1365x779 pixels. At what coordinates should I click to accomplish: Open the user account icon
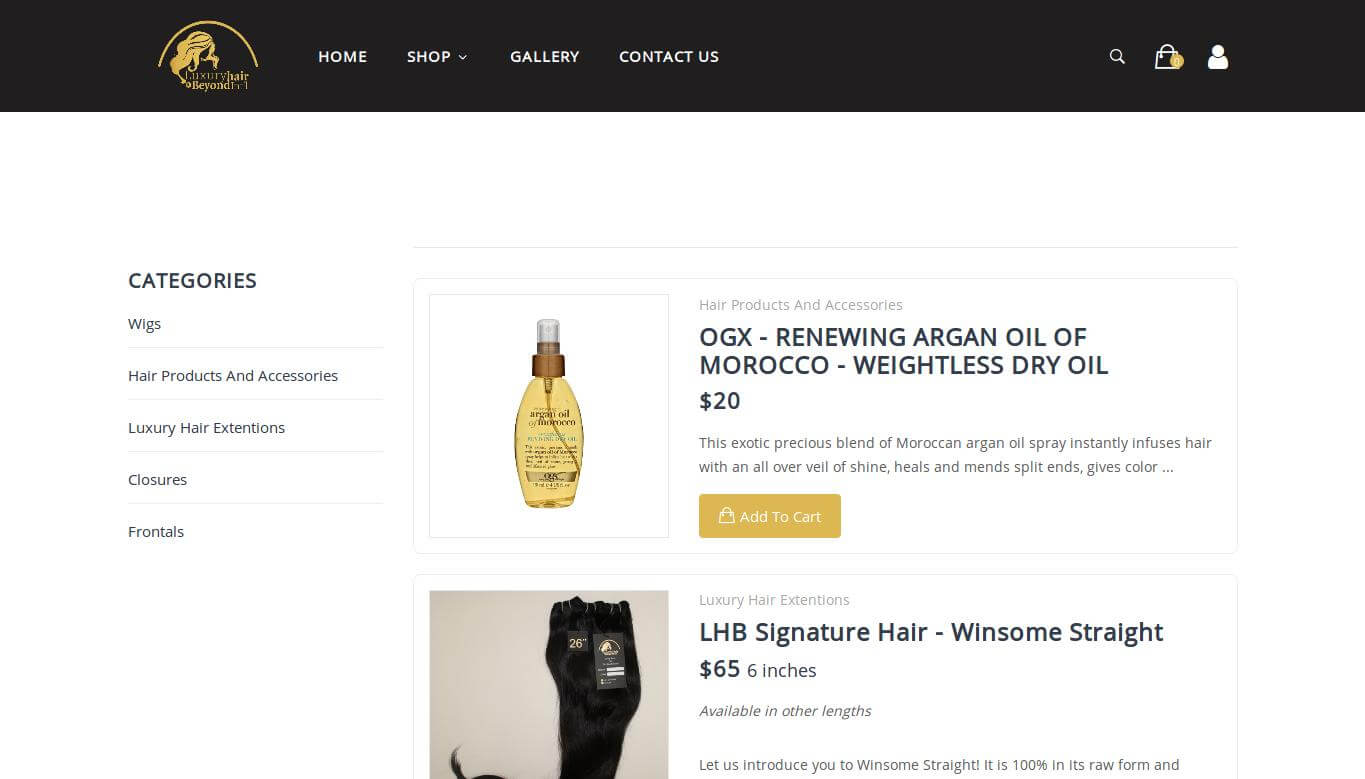click(1217, 57)
